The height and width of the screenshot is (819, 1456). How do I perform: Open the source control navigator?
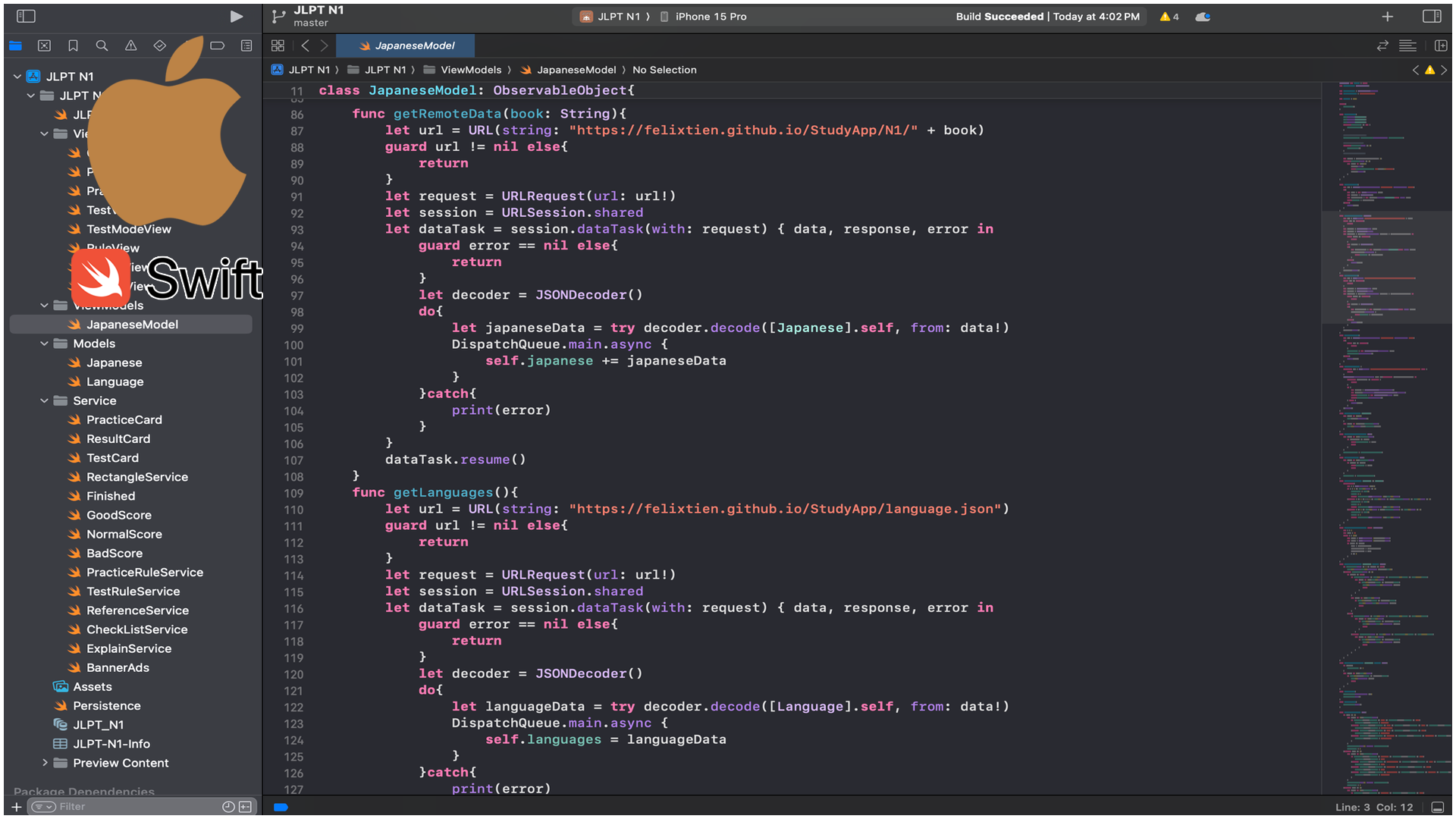[x=44, y=45]
